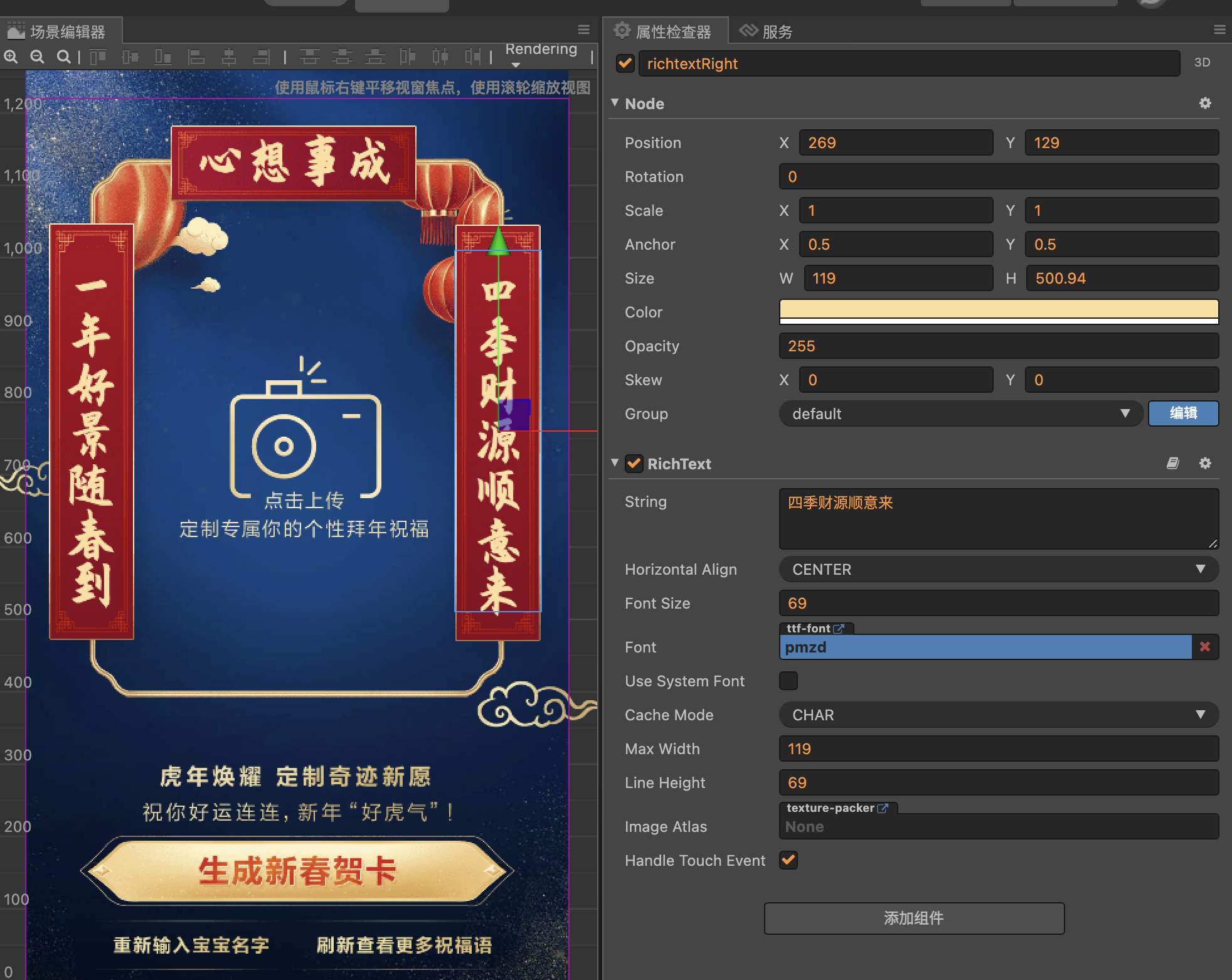This screenshot has height=980, width=1232.
Task: Open the RichText component gear menu
Action: [x=1204, y=464]
